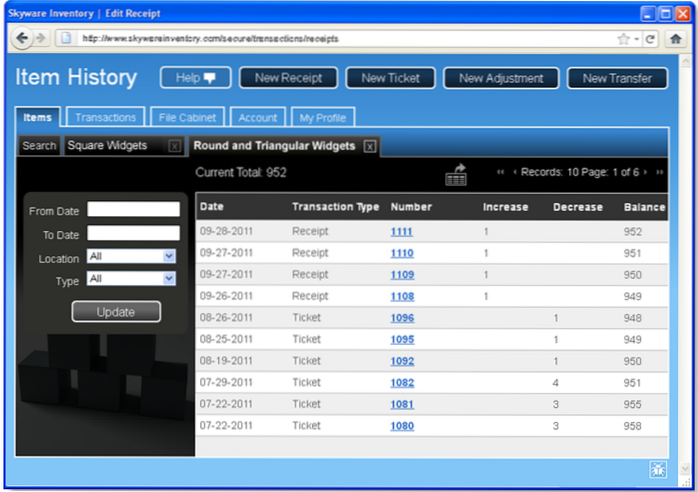Go to the previous records page

[x=515, y=172]
